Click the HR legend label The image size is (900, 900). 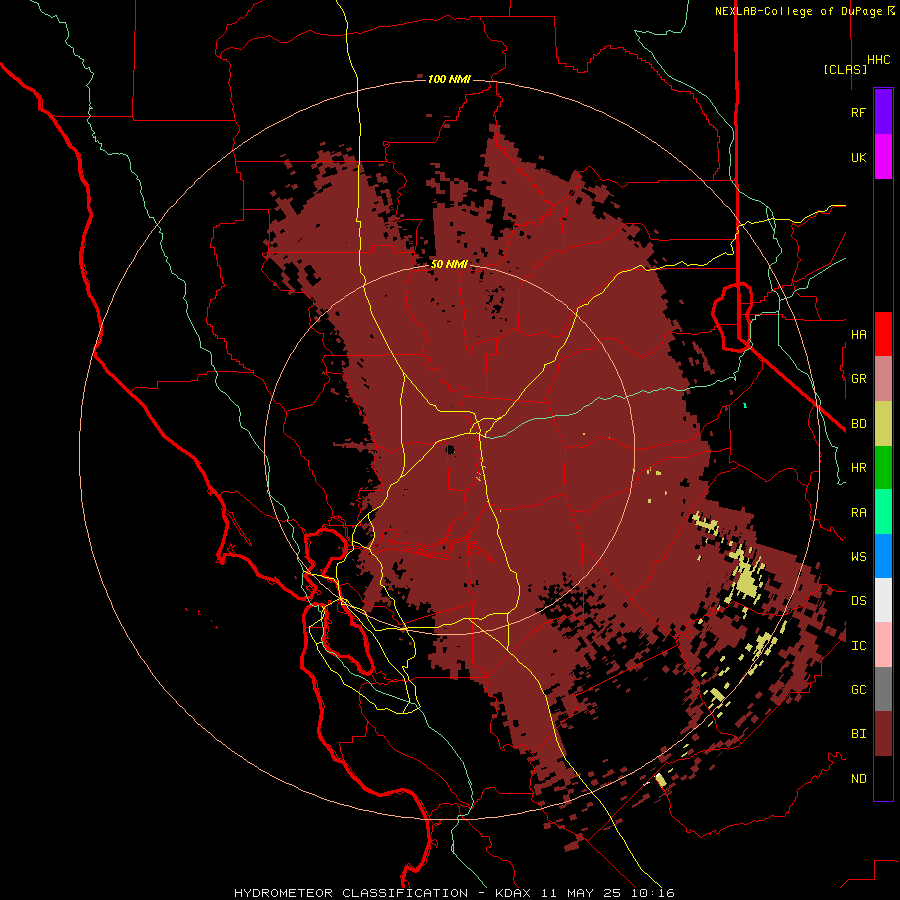[858, 468]
